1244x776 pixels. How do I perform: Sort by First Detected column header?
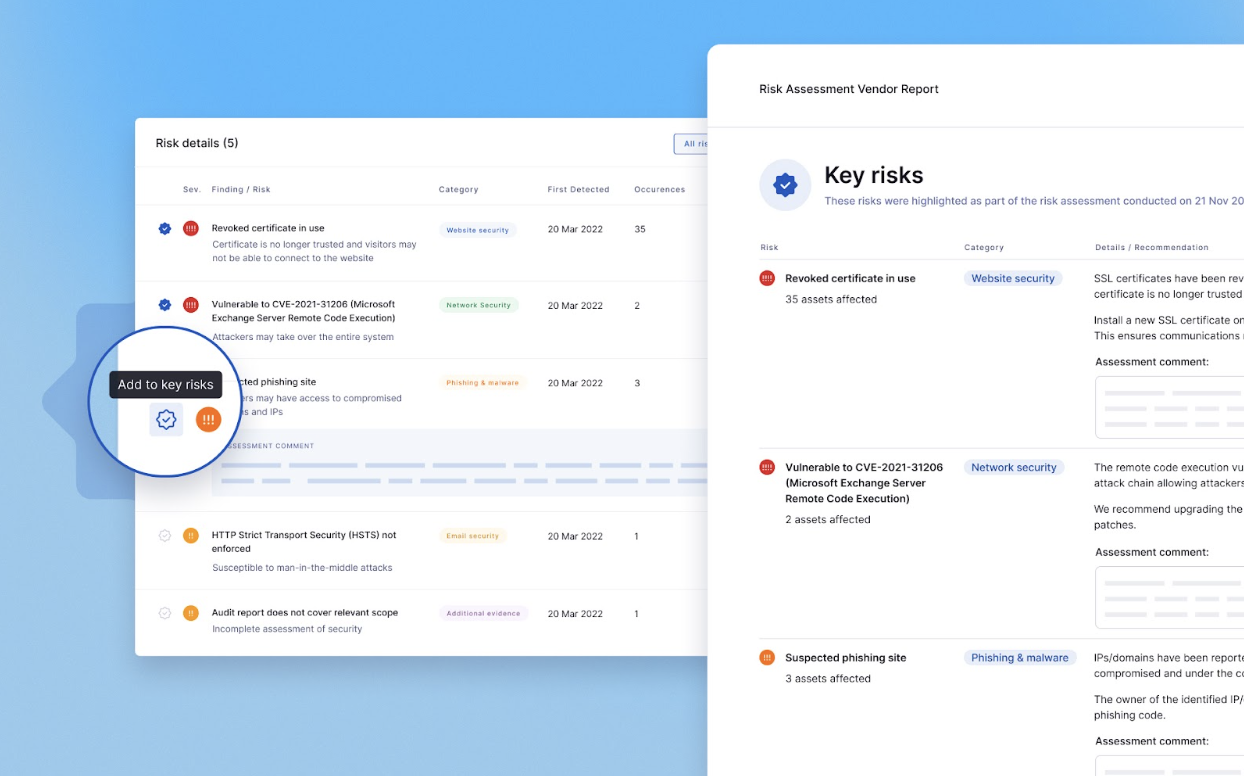pos(578,189)
